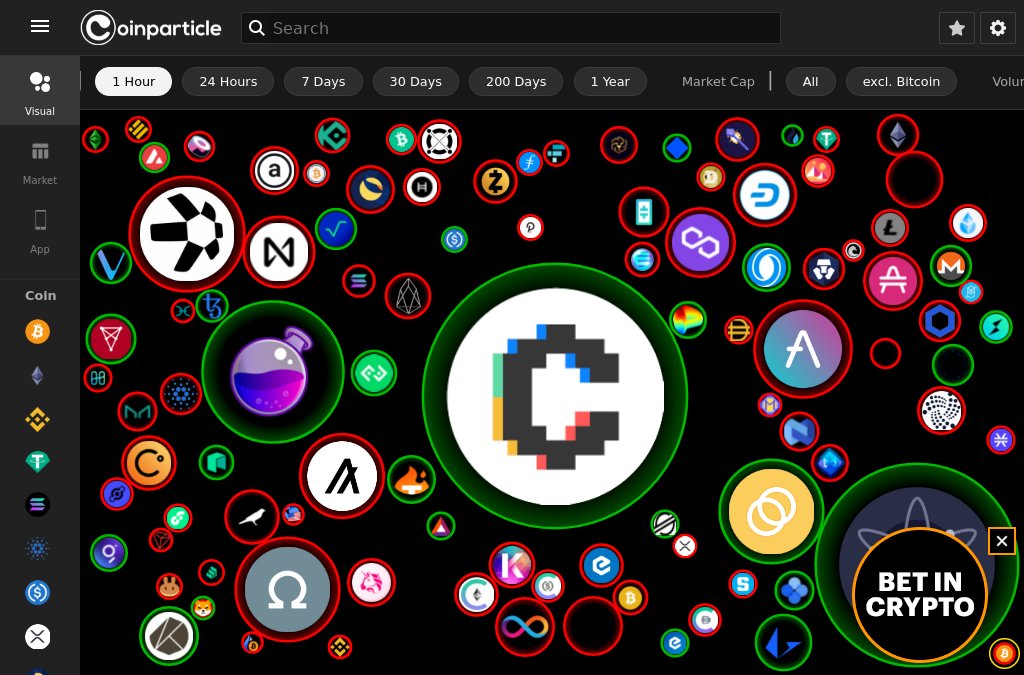Image resolution: width=1024 pixels, height=675 pixels.
Task: Click the Dash bubble
Action: click(x=764, y=195)
